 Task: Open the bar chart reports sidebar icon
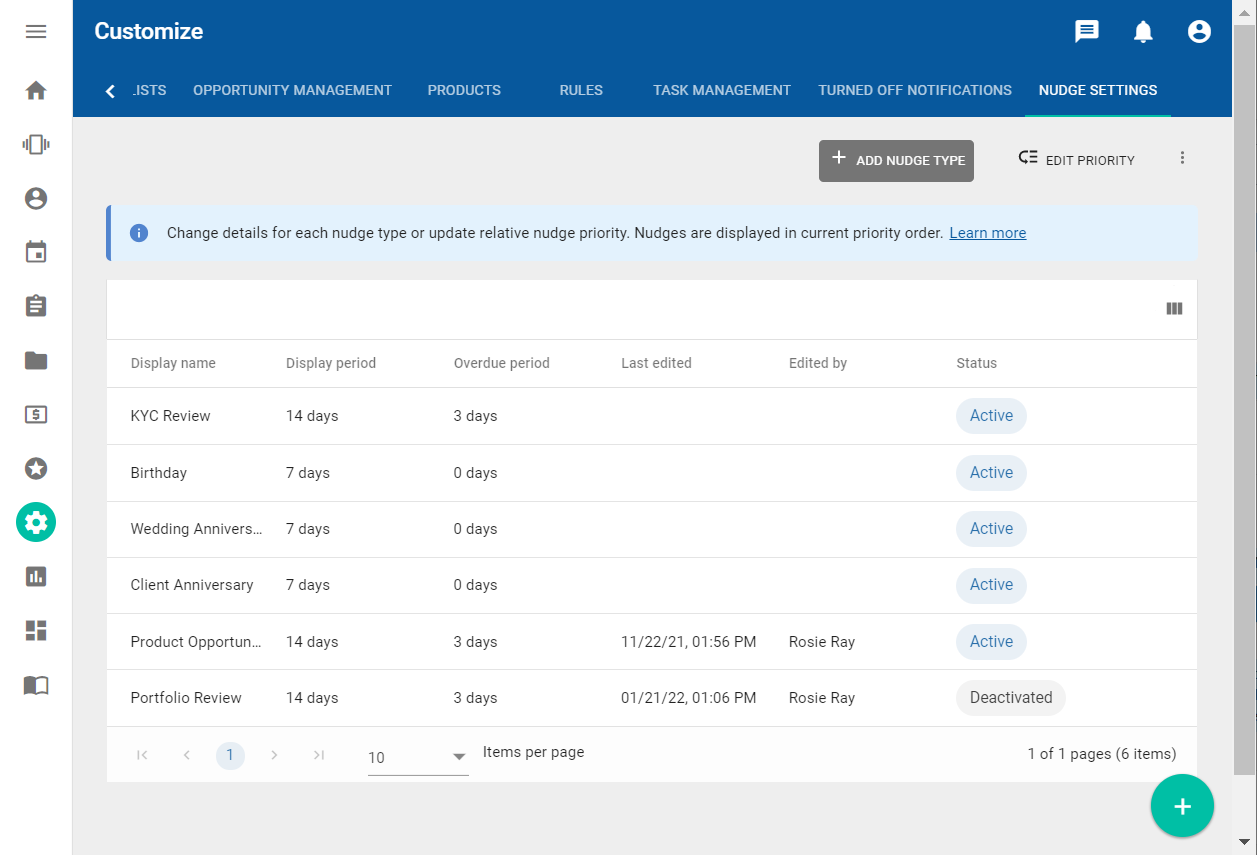tap(36, 577)
